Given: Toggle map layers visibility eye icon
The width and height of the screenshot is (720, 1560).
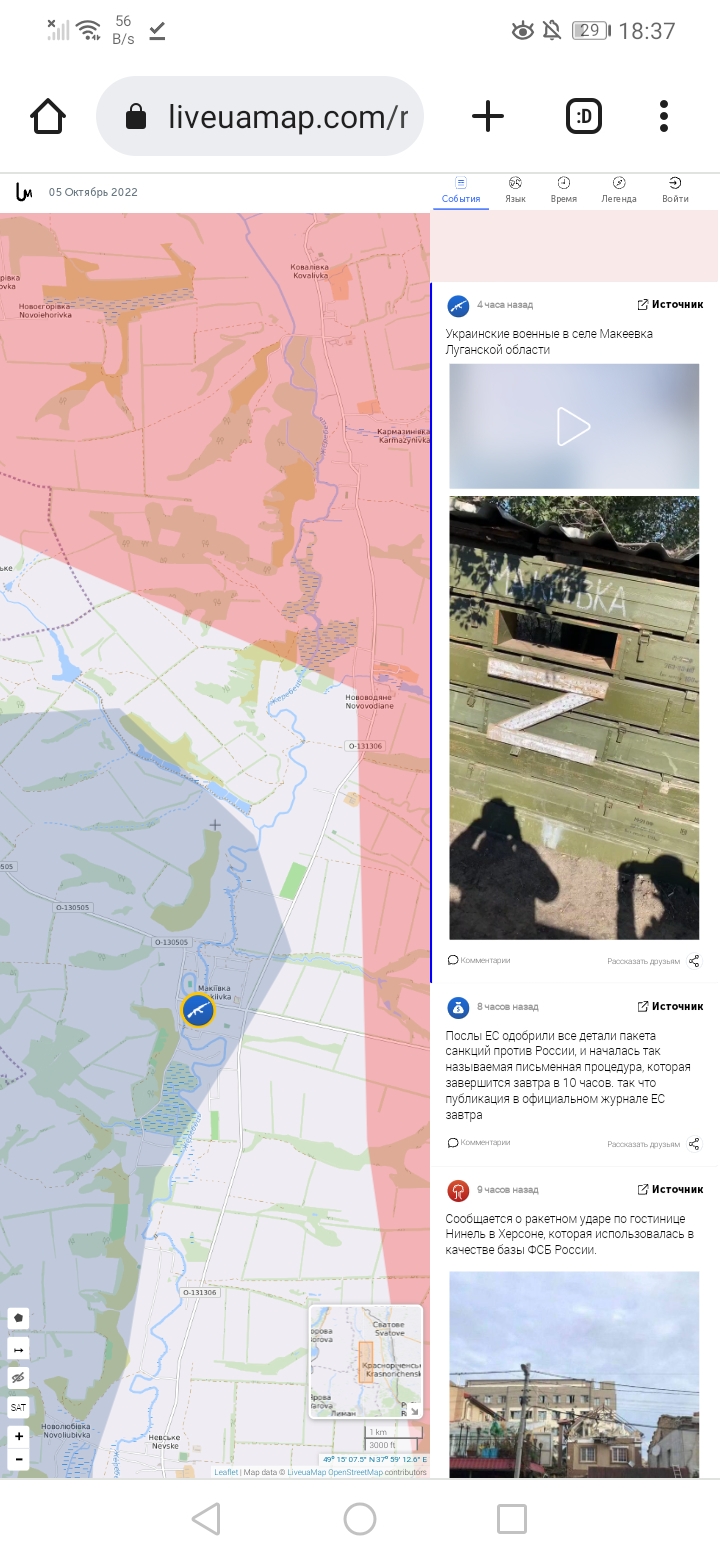Looking at the screenshot, I should [19, 1378].
